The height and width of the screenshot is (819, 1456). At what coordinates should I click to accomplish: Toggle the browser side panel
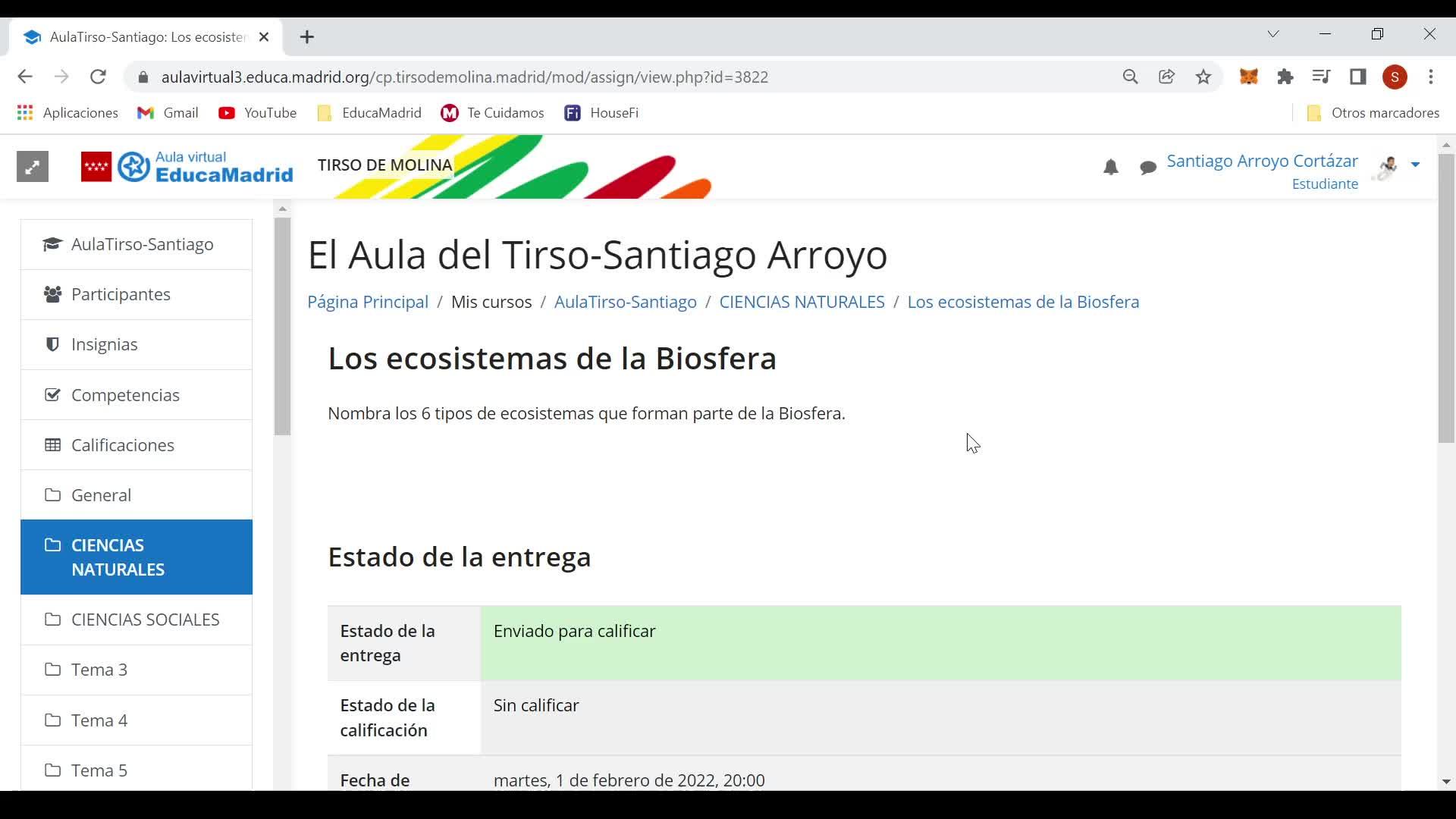pos(1357,77)
